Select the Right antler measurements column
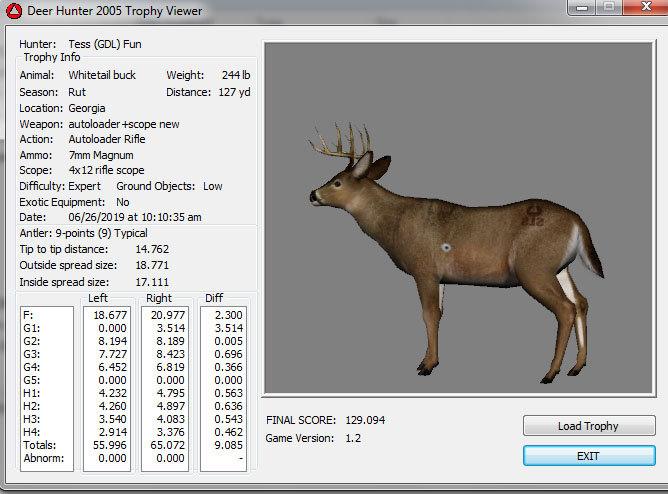The image size is (668, 494). pos(166,388)
